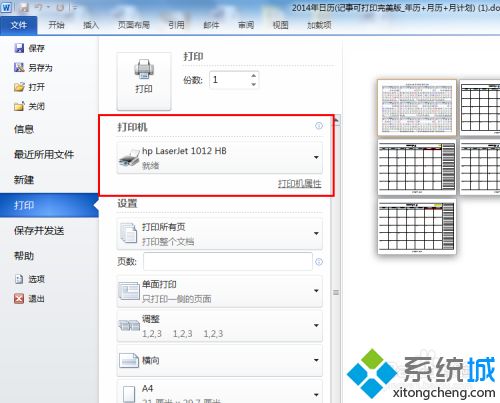This screenshot has height=403, width=500.
Task: Open the 文件 tab
Action: point(19,25)
